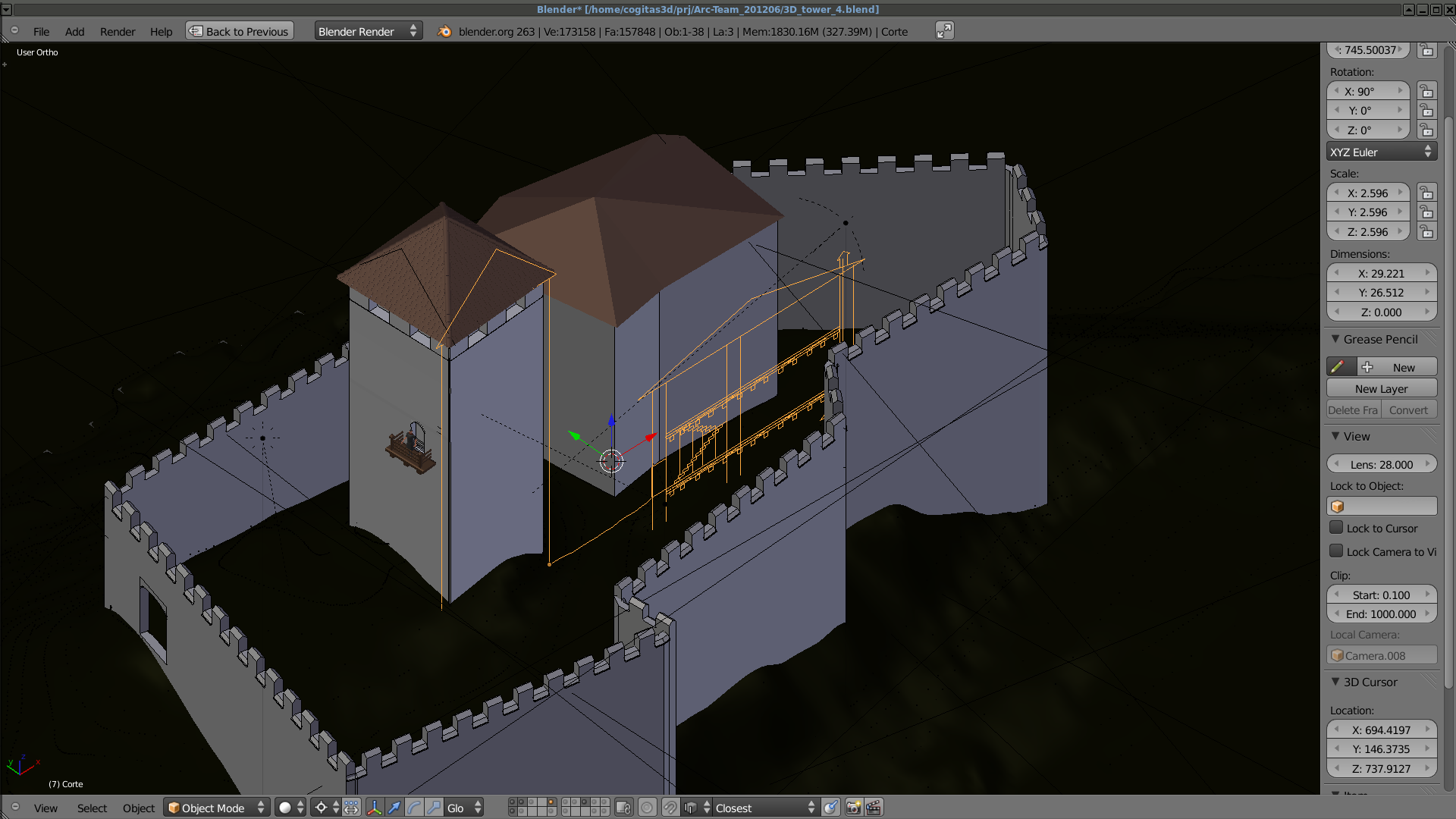
Task: Click the rotate manipulator arc icon
Action: click(x=414, y=808)
